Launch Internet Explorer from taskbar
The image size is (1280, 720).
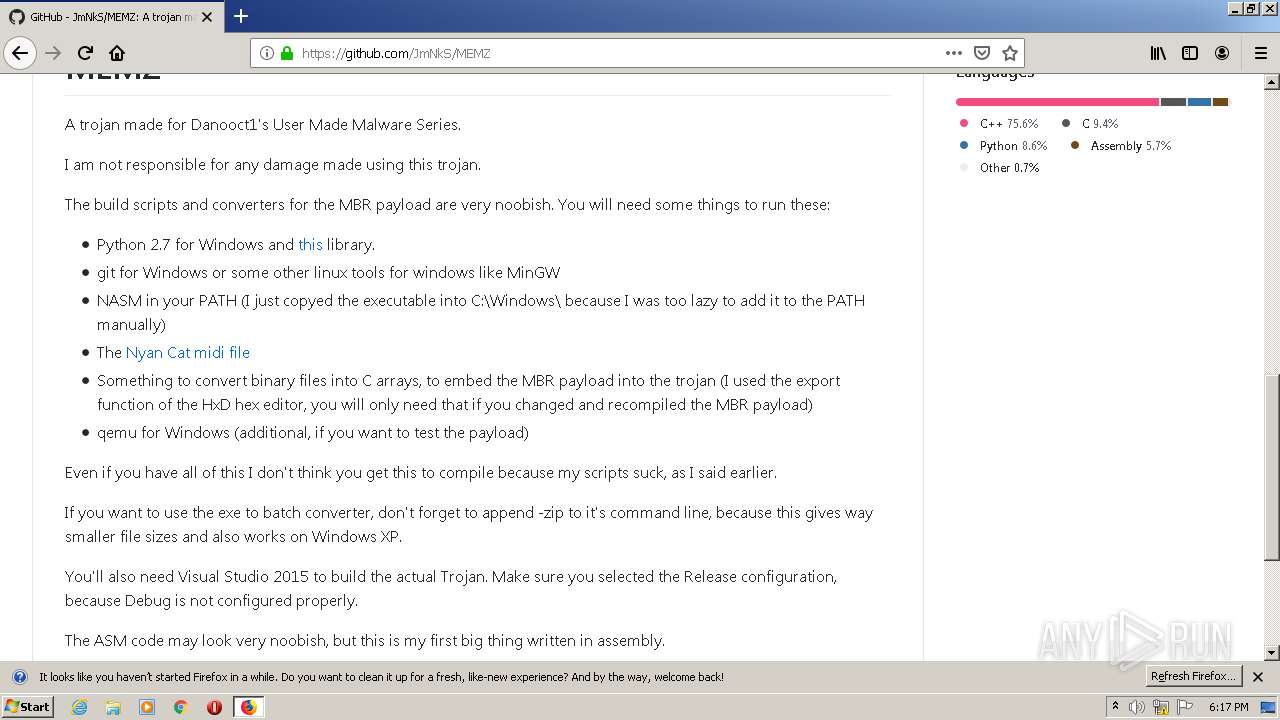coord(79,707)
